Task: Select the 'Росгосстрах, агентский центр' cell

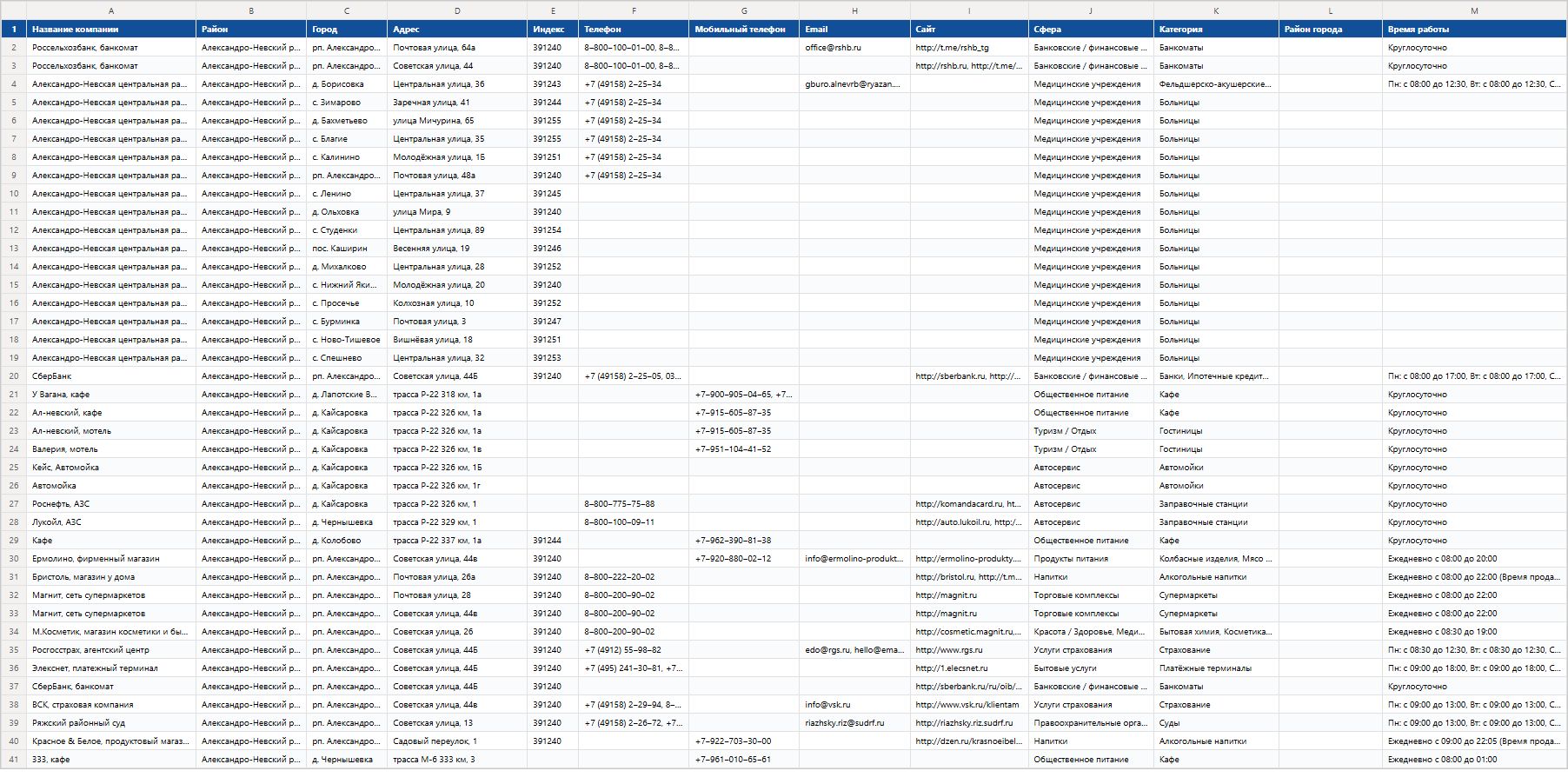Action: tap(111, 650)
